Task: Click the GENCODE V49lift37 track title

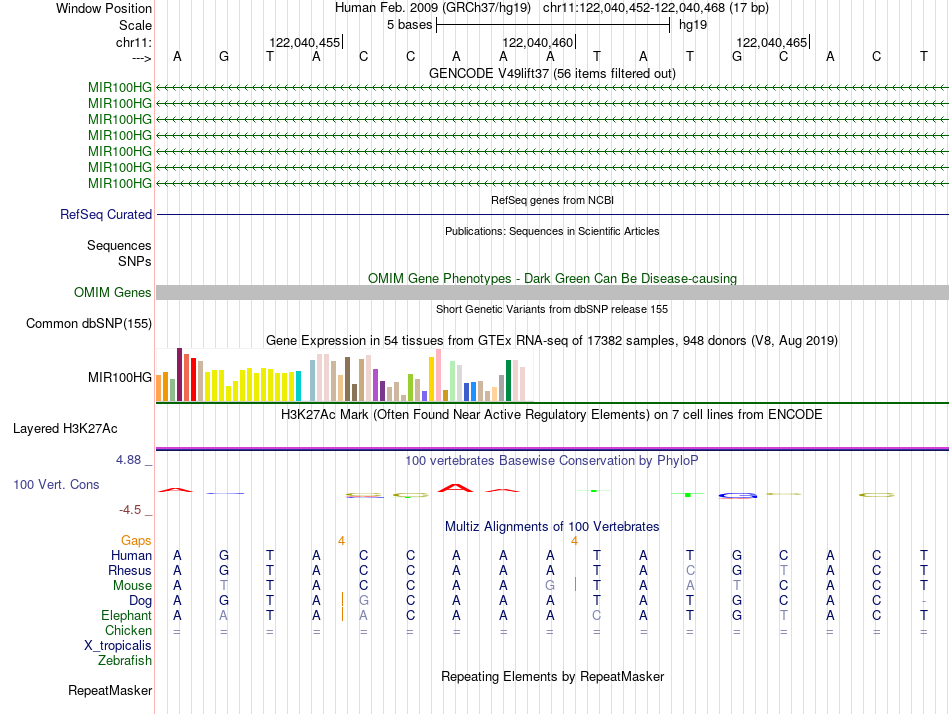Action: pos(552,73)
